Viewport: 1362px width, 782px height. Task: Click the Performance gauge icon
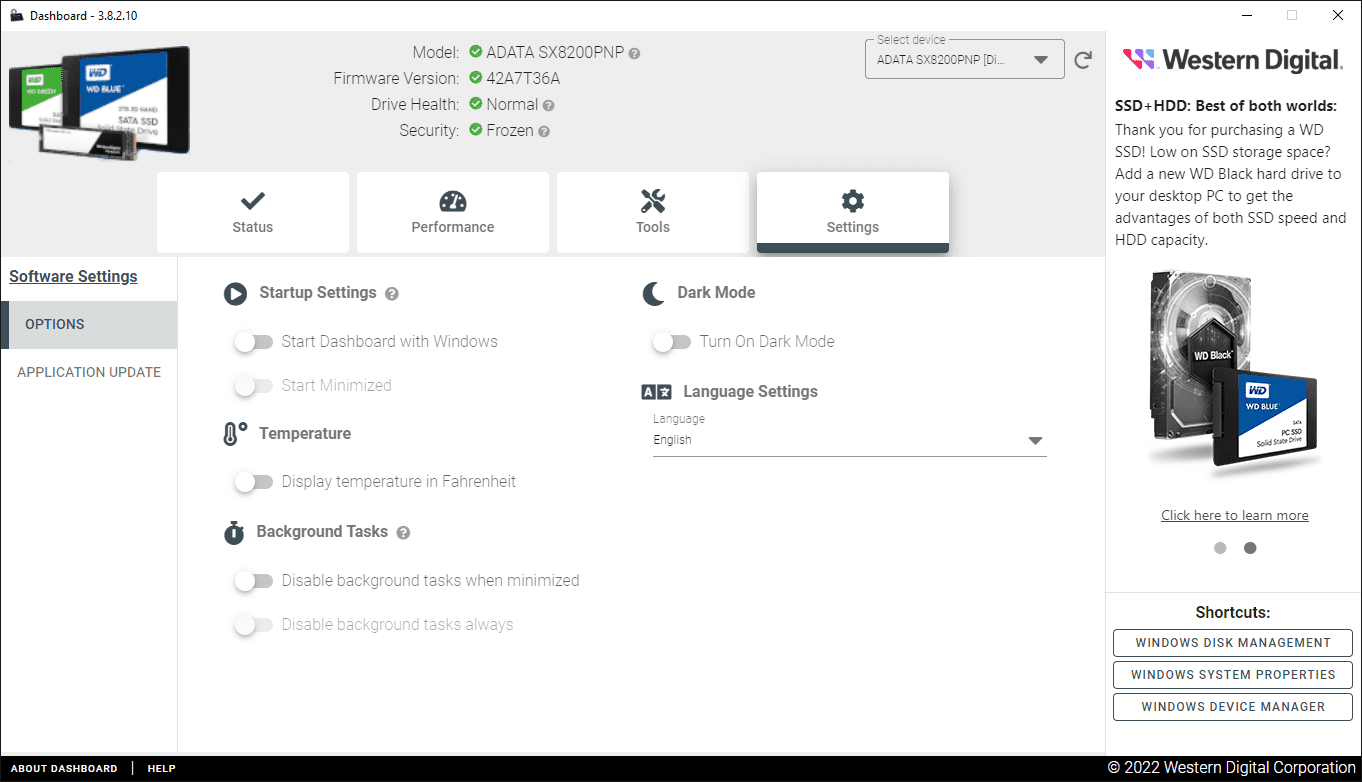453,201
